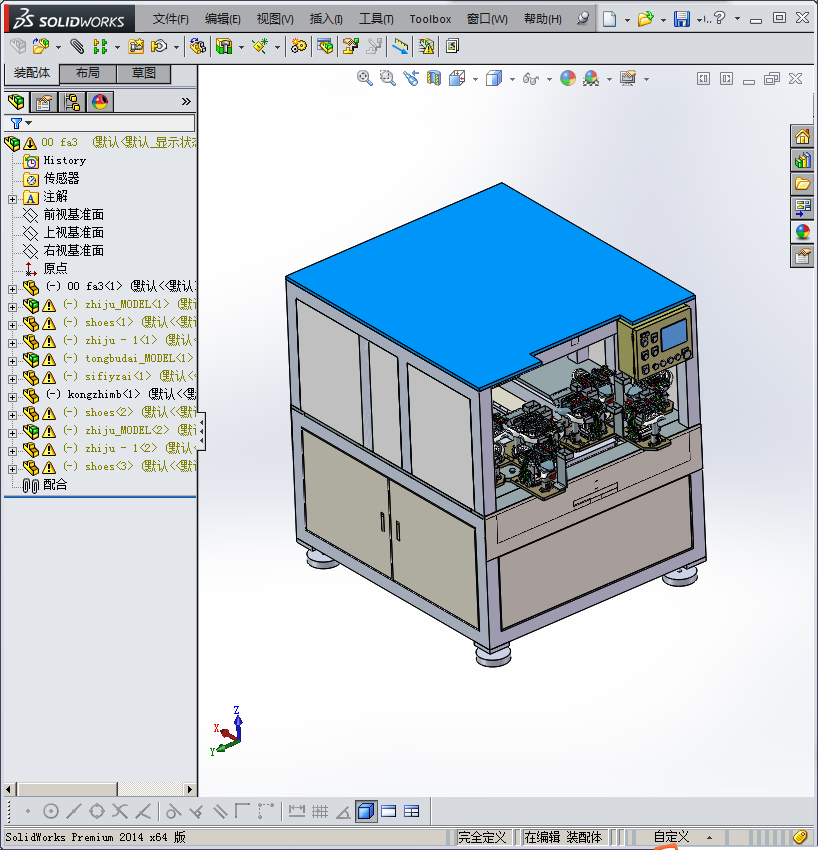This screenshot has height=850, width=818.
Task: Click the Apply Scene icon
Action: pos(591,79)
